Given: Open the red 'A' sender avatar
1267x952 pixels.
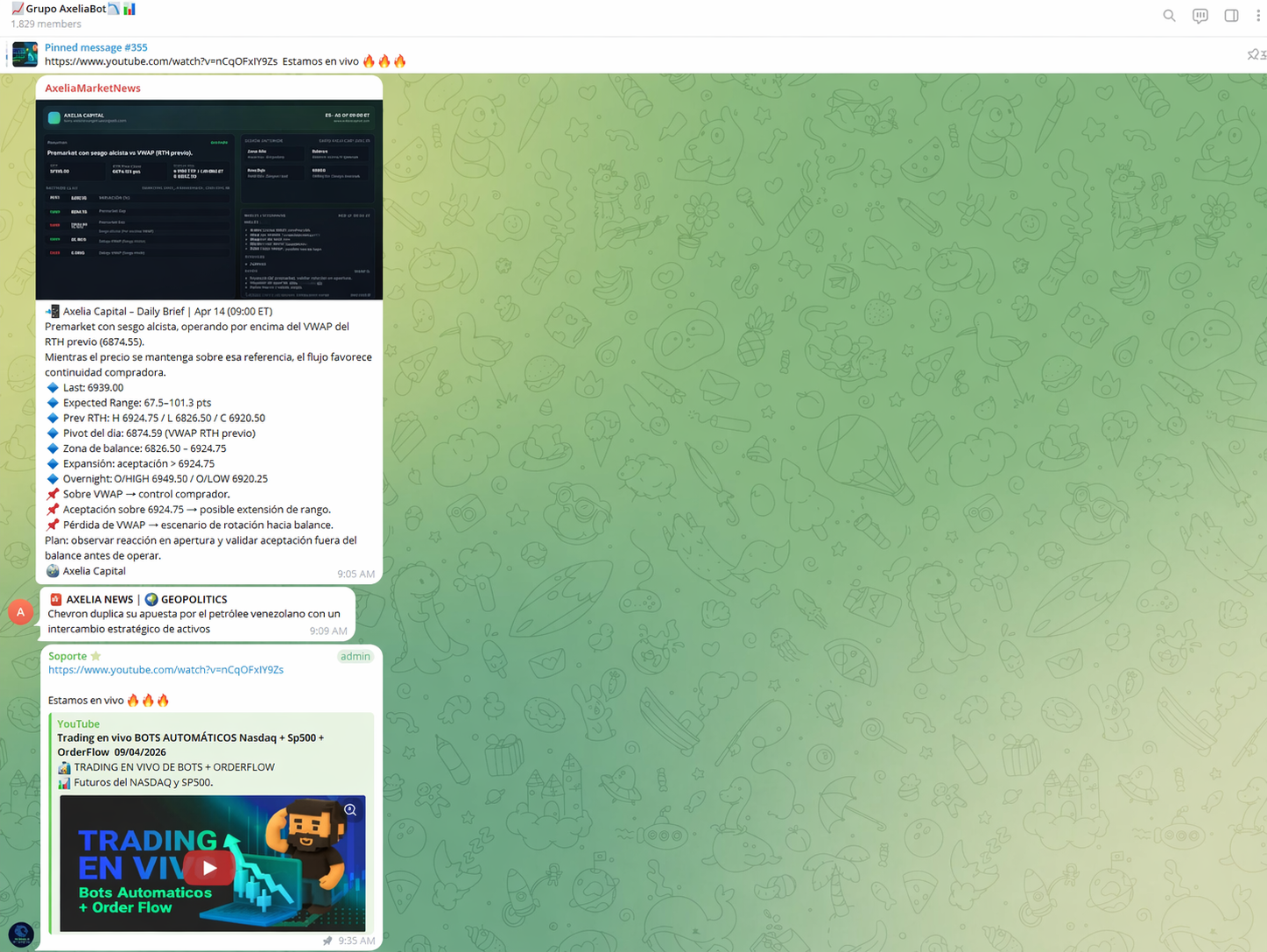Looking at the screenshot, I should [20, 611].
